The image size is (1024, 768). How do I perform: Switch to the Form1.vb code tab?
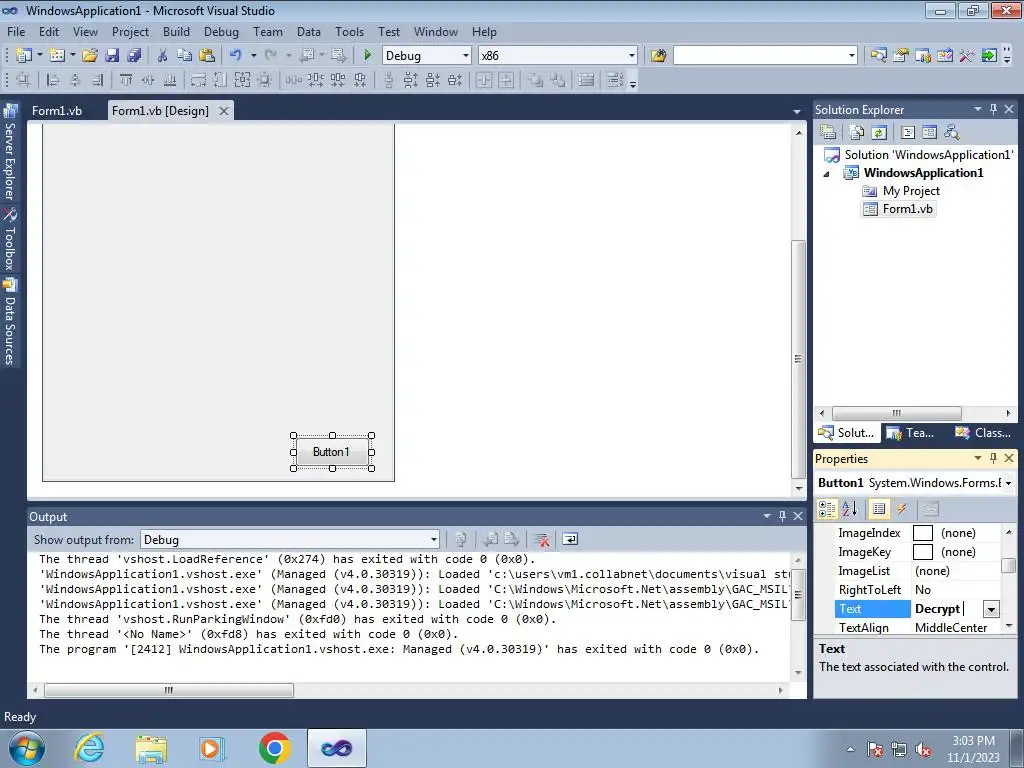[57, 110]
